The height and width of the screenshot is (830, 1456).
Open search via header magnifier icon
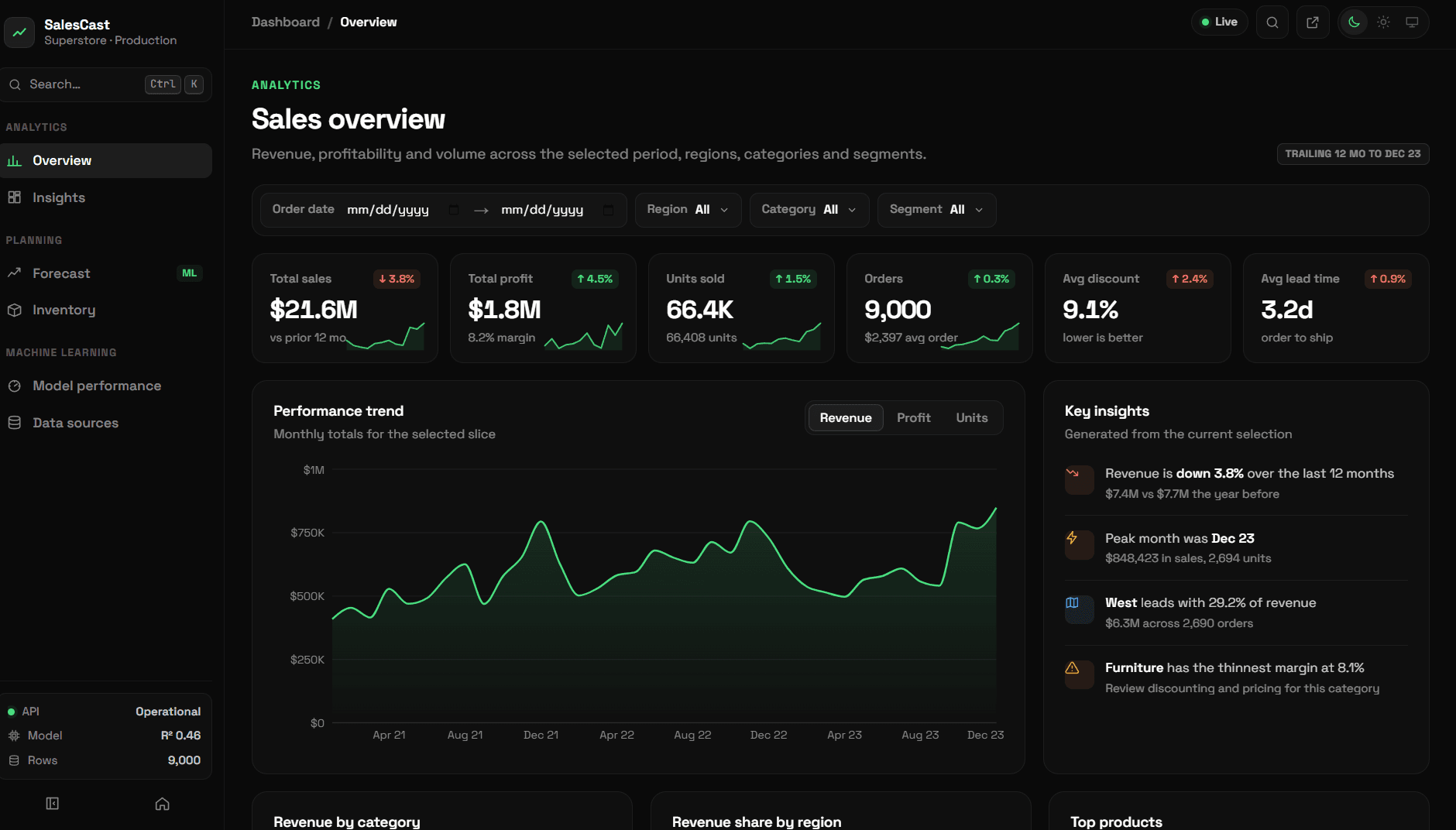pos(1272,22)
